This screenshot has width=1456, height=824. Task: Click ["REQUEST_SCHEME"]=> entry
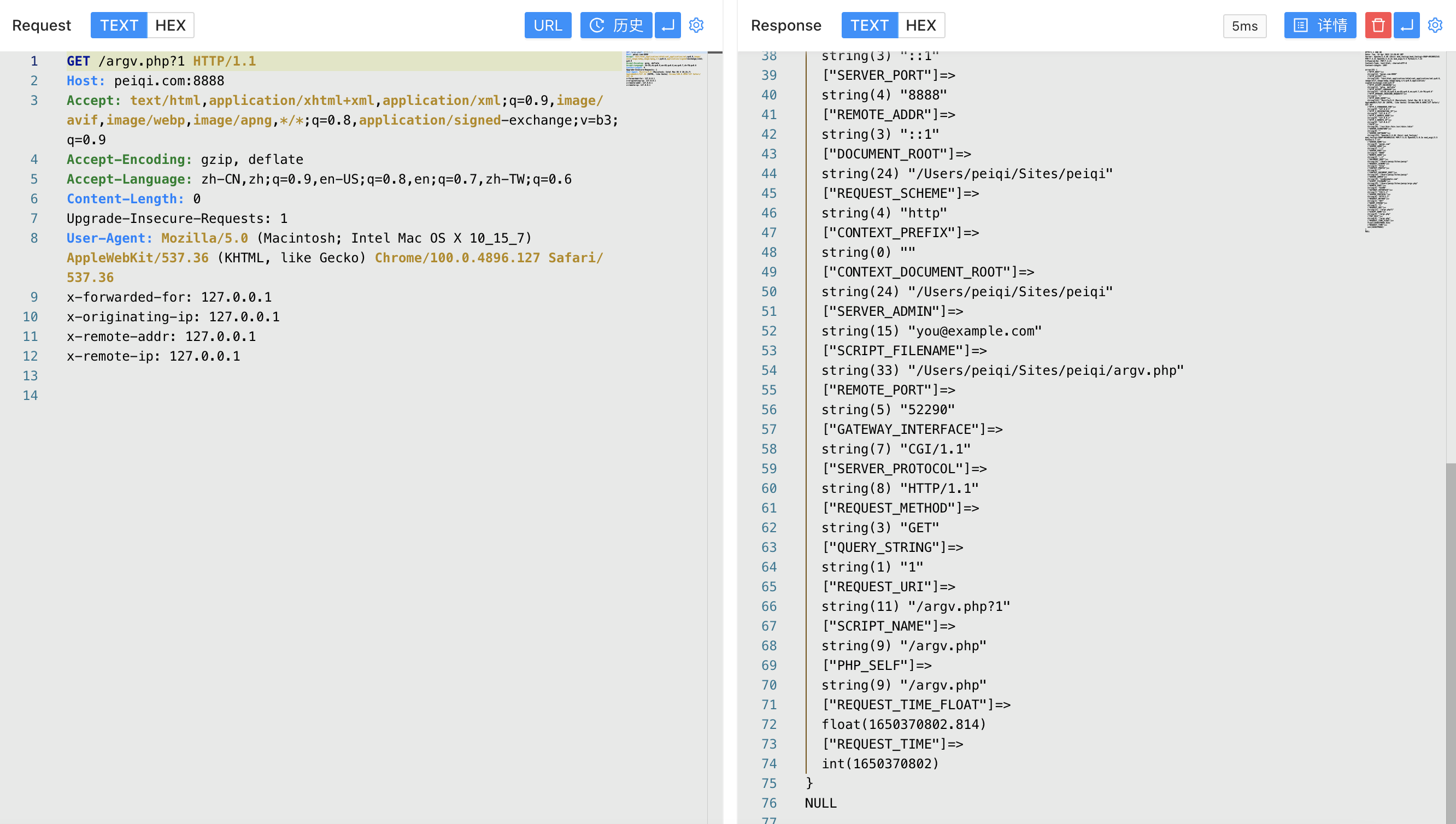coord(900,193)
